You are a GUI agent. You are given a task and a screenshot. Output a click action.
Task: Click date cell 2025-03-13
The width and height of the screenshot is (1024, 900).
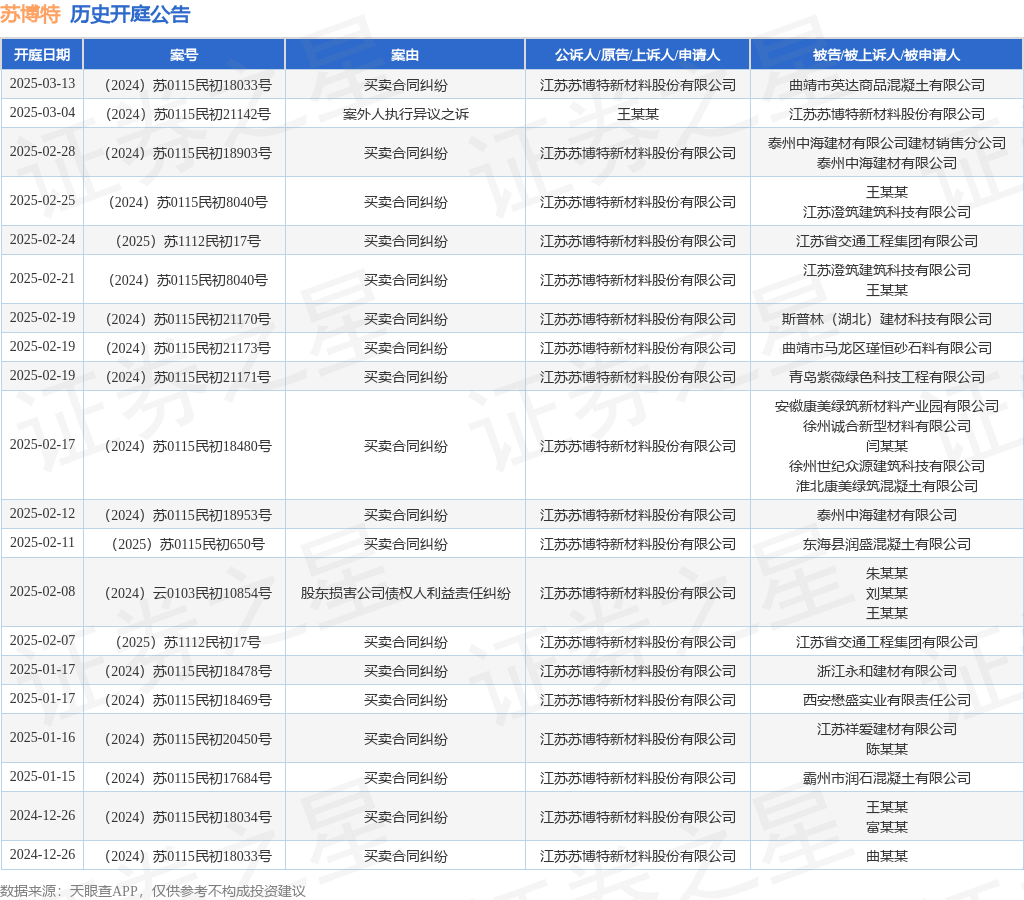(42, 84)
